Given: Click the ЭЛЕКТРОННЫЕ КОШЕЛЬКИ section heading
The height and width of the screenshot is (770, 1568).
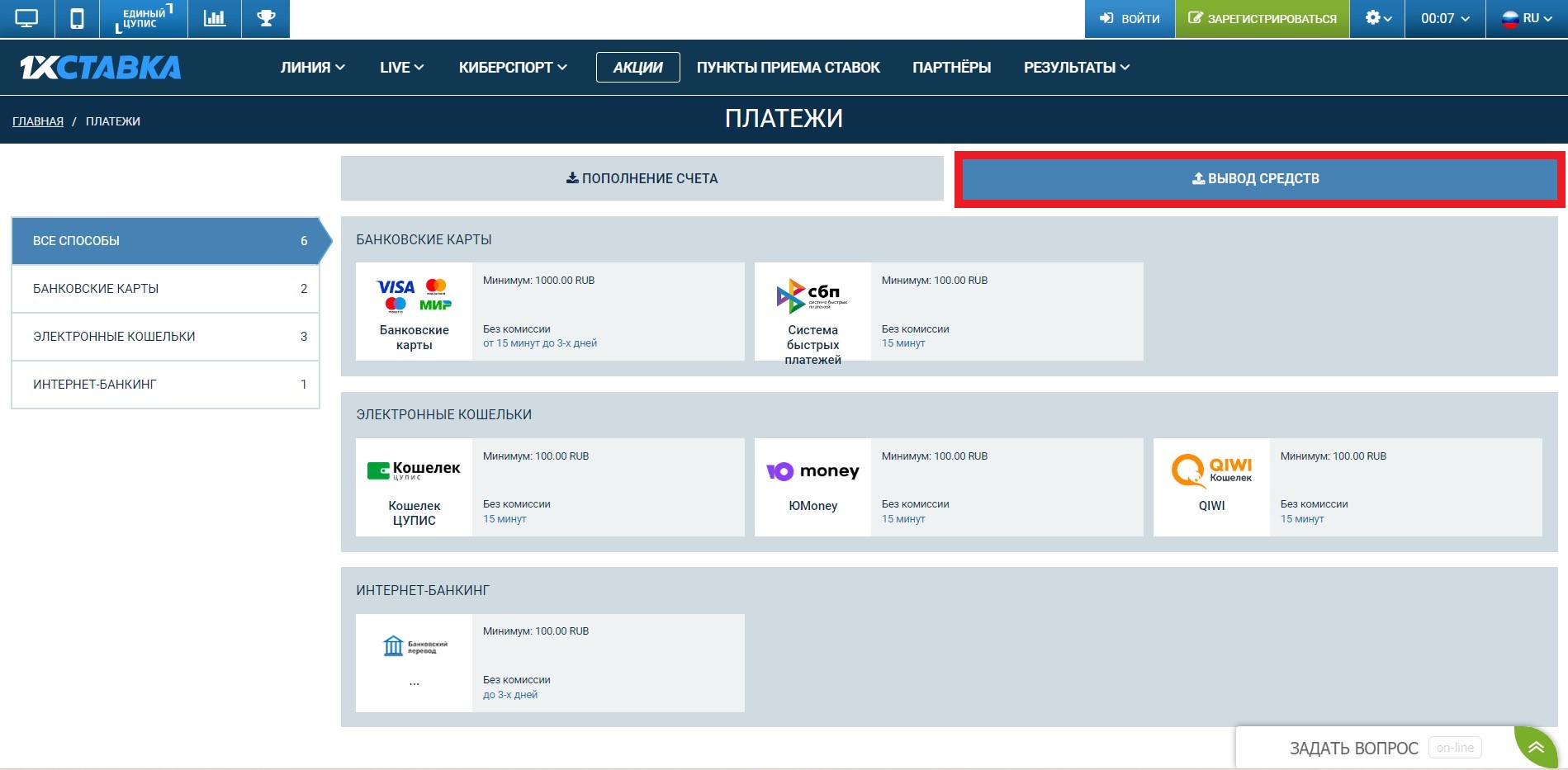Looking at the screenshot, I should [x=444, y=415].
